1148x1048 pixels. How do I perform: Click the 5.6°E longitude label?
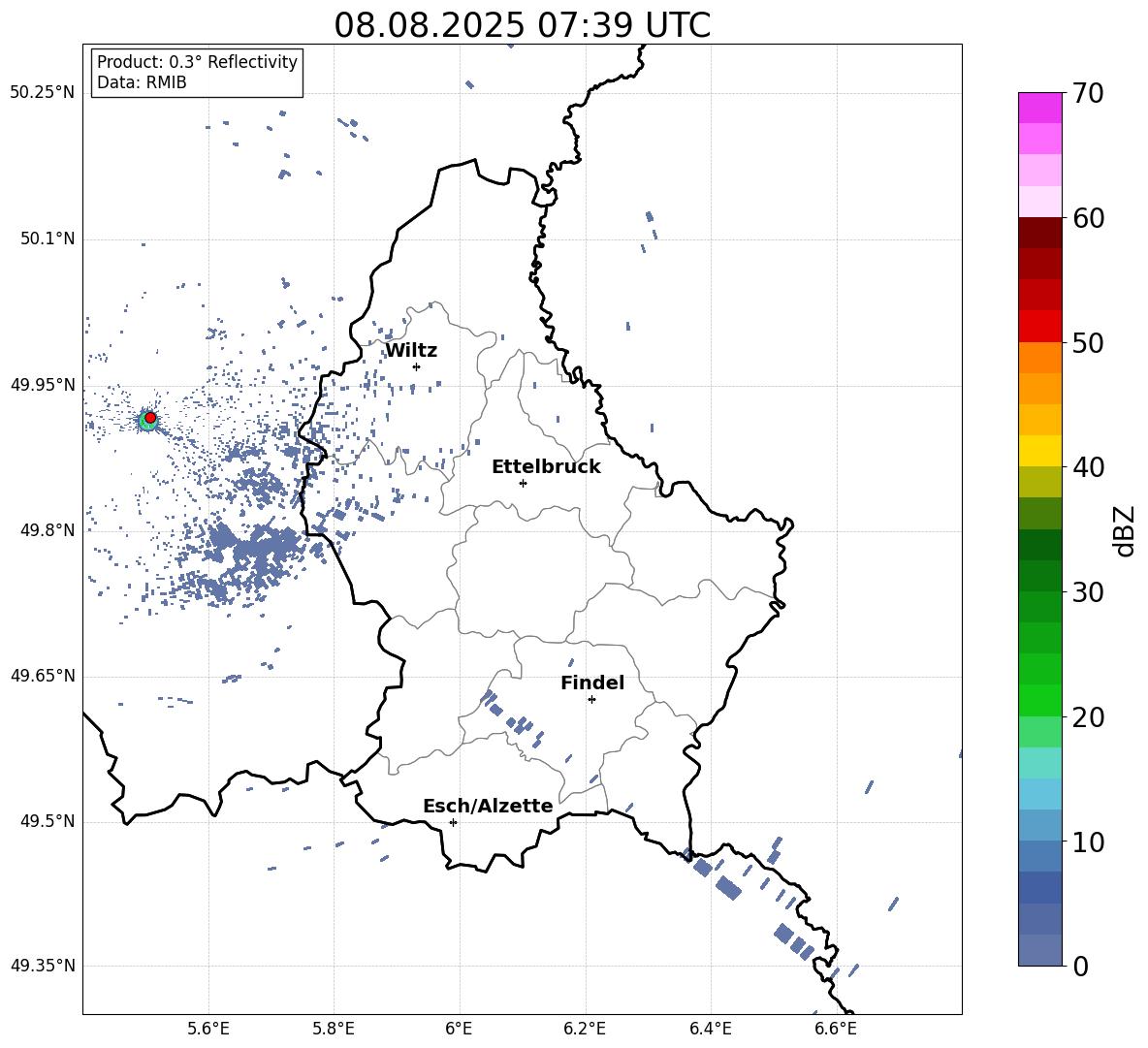pyautogui.click(x=208, y=1029)
